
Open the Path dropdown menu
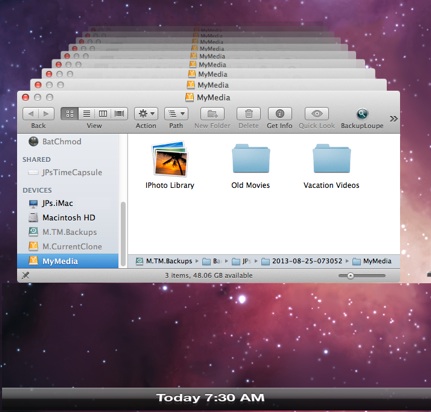point(176,114)
